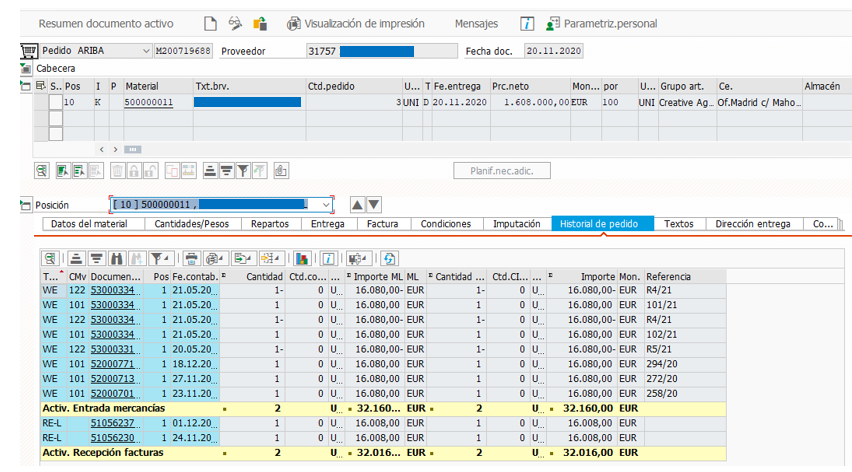Screen dimensions: 852x472
Task: Open invoice document 51056230
Action: pyautogui.click(x=112, y=438)
